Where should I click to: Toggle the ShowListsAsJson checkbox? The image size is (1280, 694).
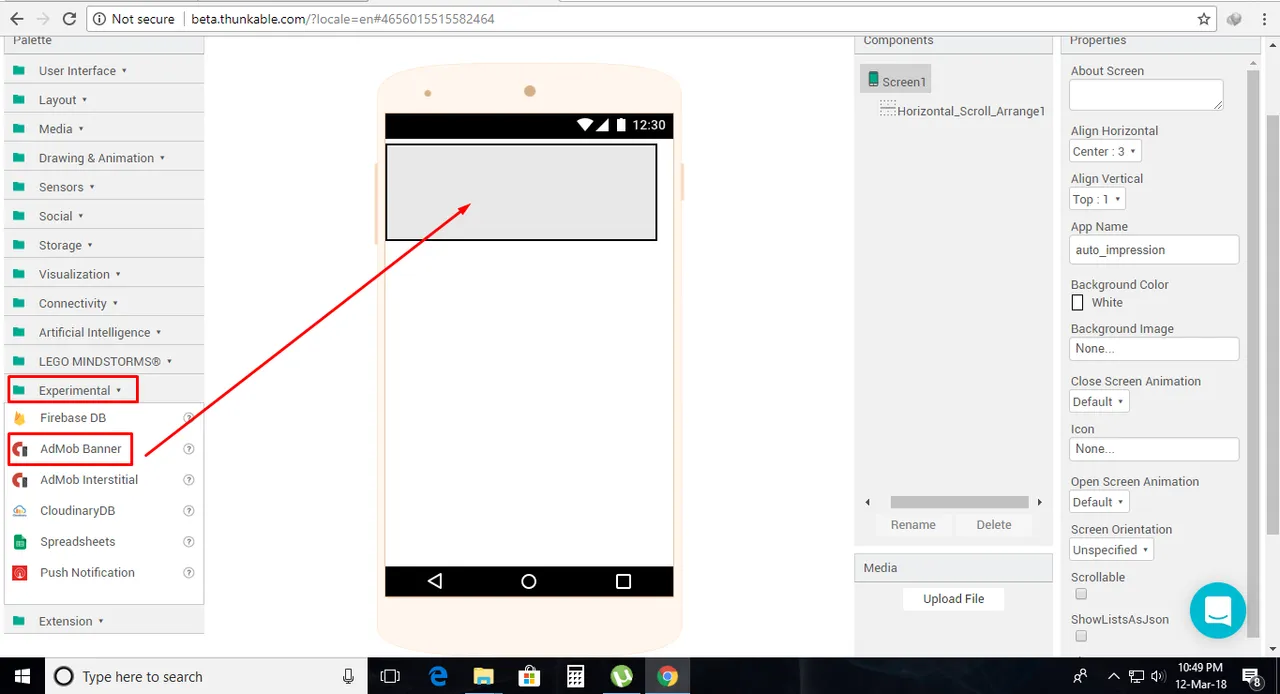pos(1081,636)
